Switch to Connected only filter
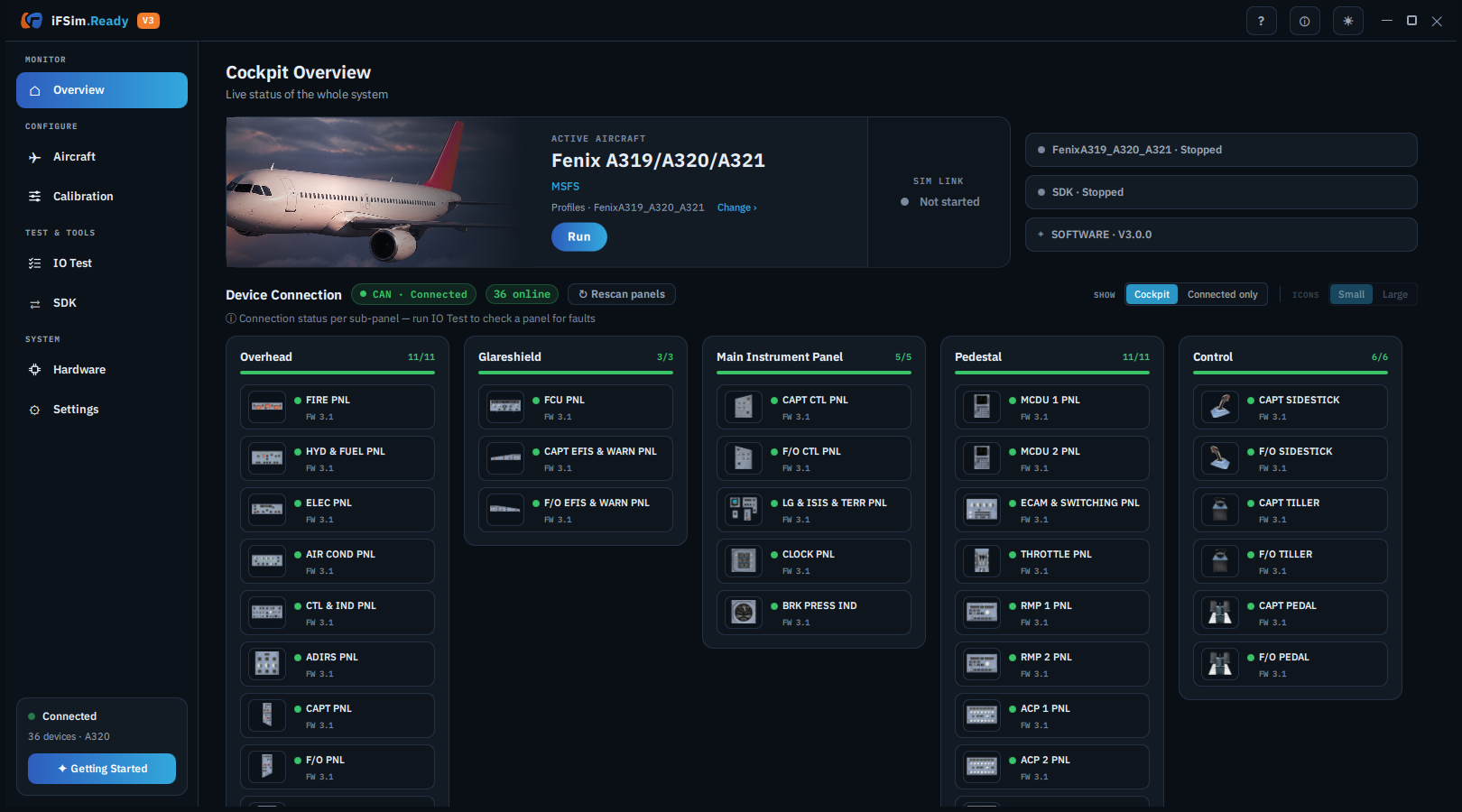Viewport: 1462px width, 812px height. coord(1222,294)
